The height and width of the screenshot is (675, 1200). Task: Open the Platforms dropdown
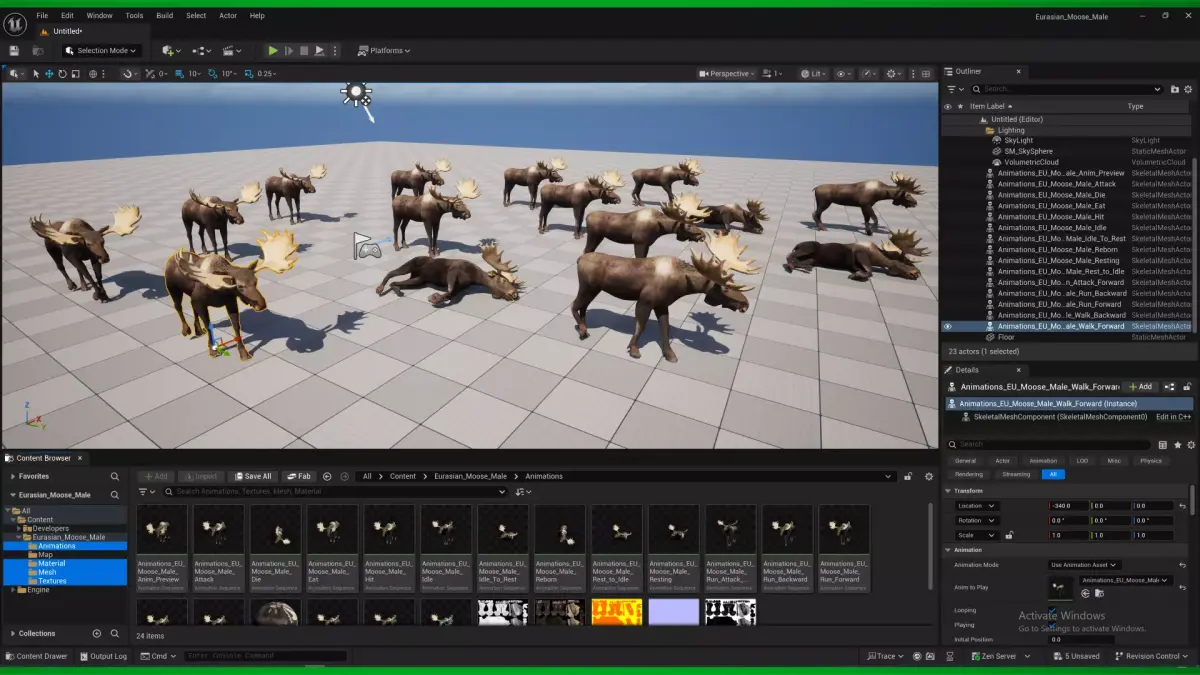coord(384,50)
